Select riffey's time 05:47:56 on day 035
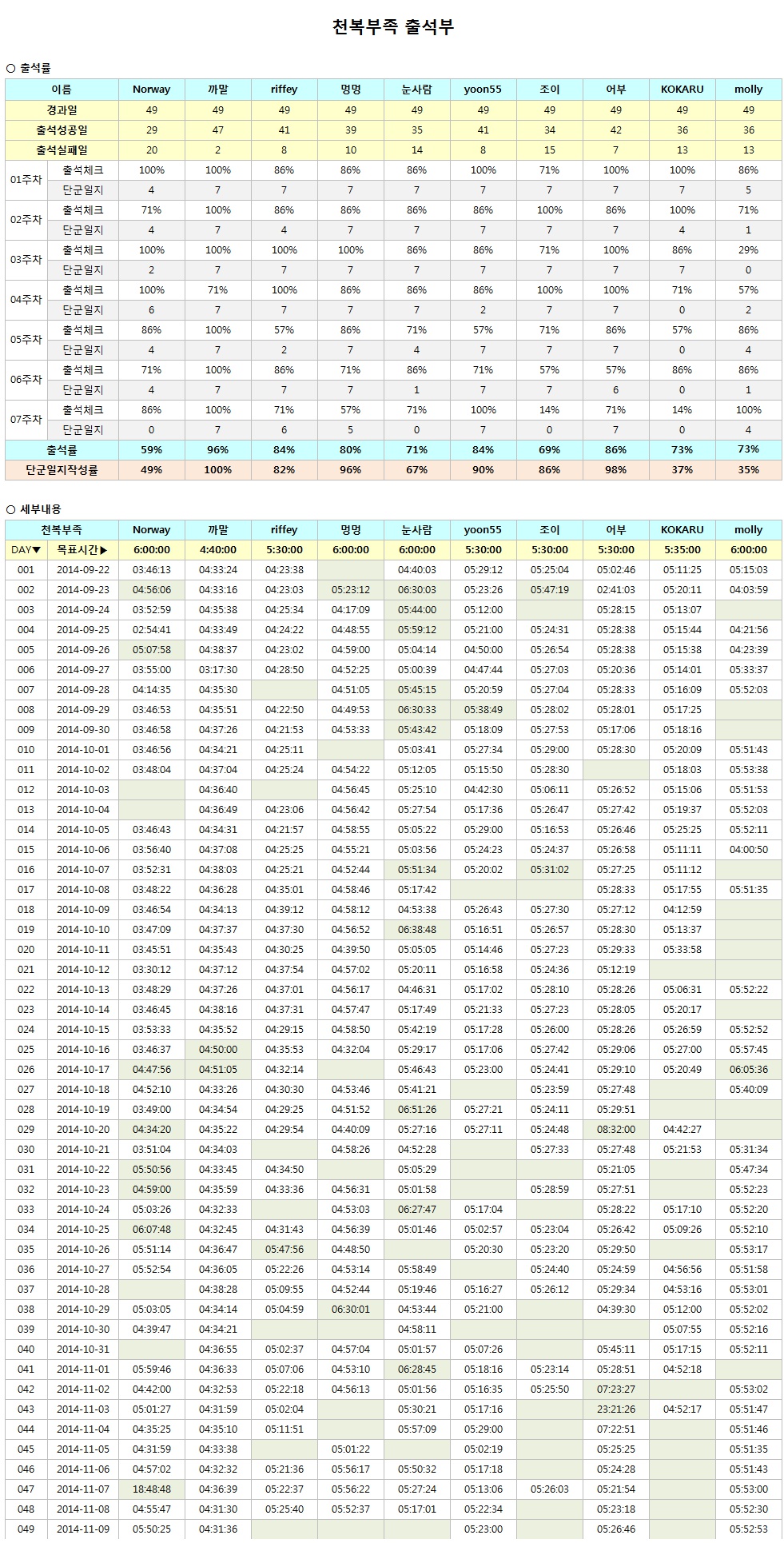 click(284, 1250)
